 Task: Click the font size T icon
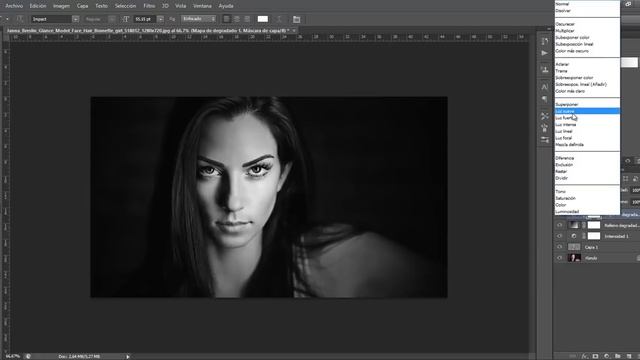126,19
